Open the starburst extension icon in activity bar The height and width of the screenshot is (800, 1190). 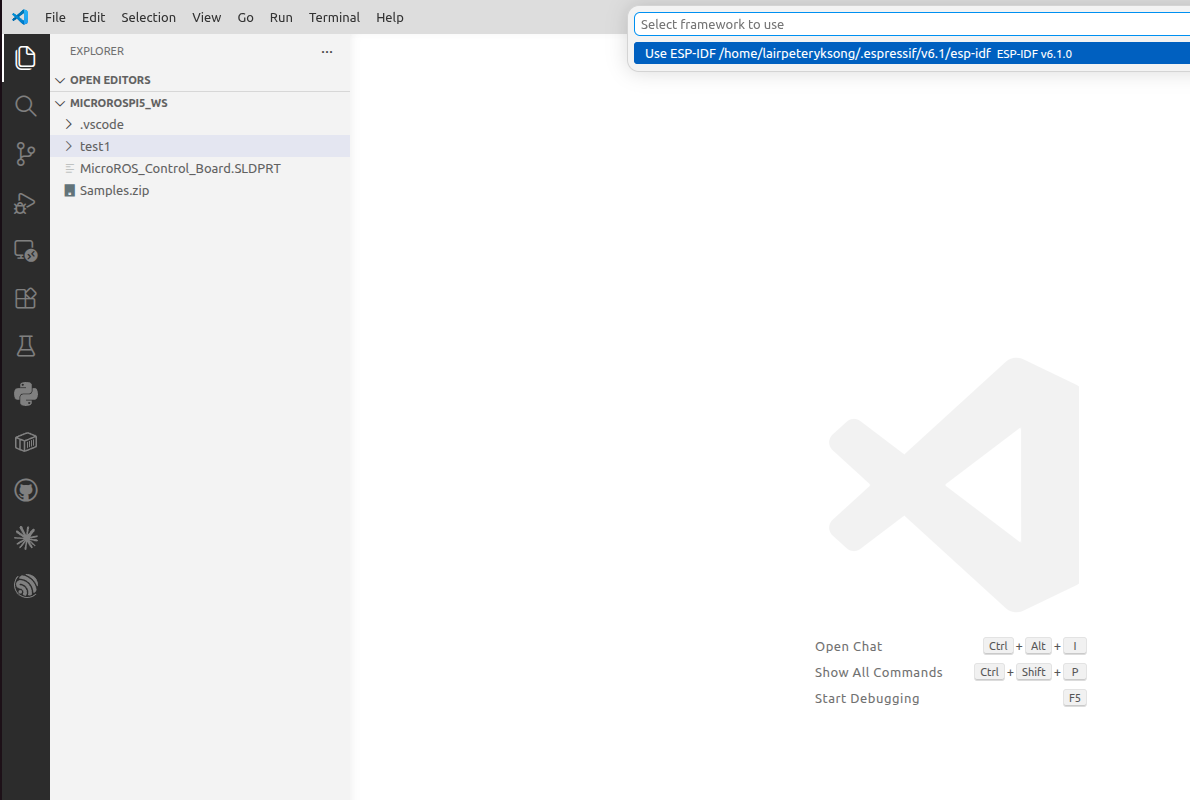tap(25, 538)
